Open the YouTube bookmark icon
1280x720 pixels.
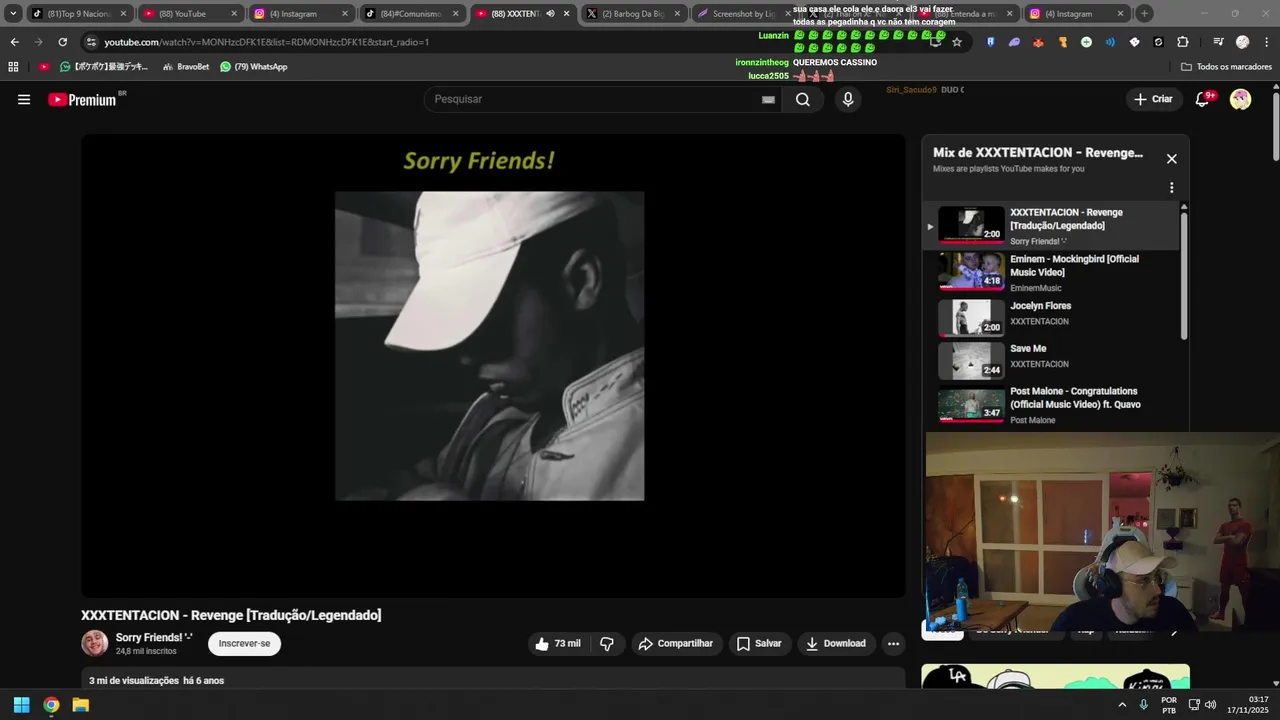click(x=44, y=67)
